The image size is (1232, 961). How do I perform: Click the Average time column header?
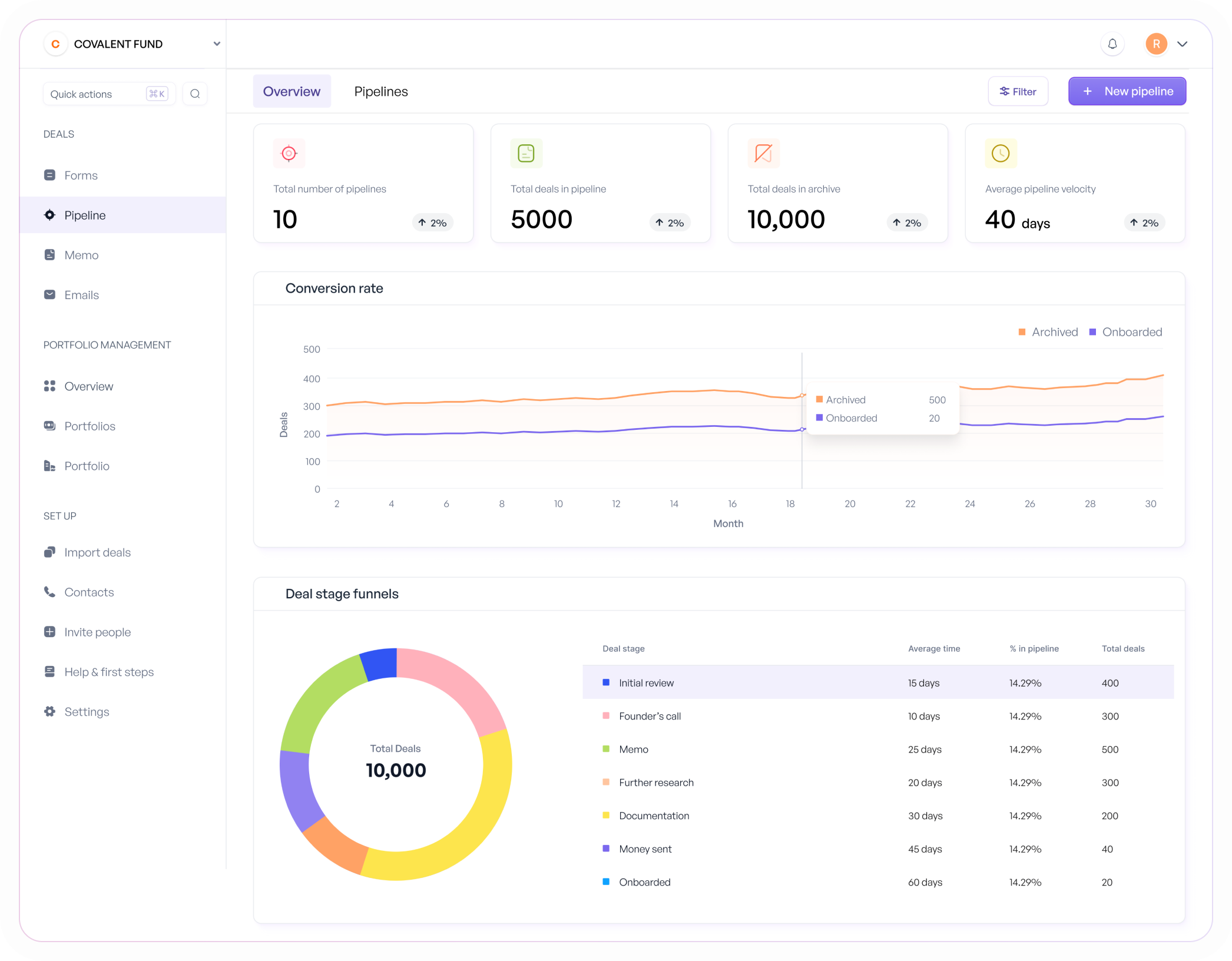934,648
